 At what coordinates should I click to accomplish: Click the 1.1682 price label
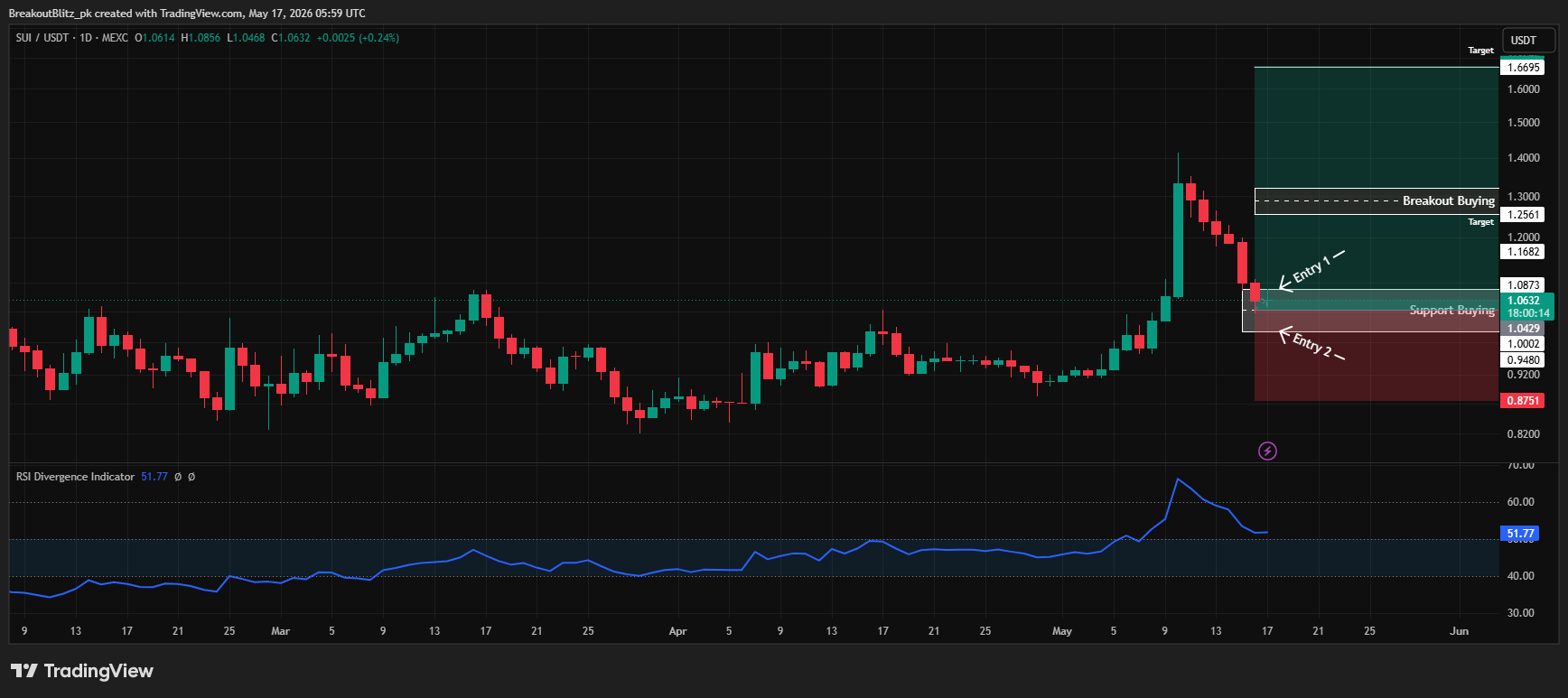click(1524, 252)
